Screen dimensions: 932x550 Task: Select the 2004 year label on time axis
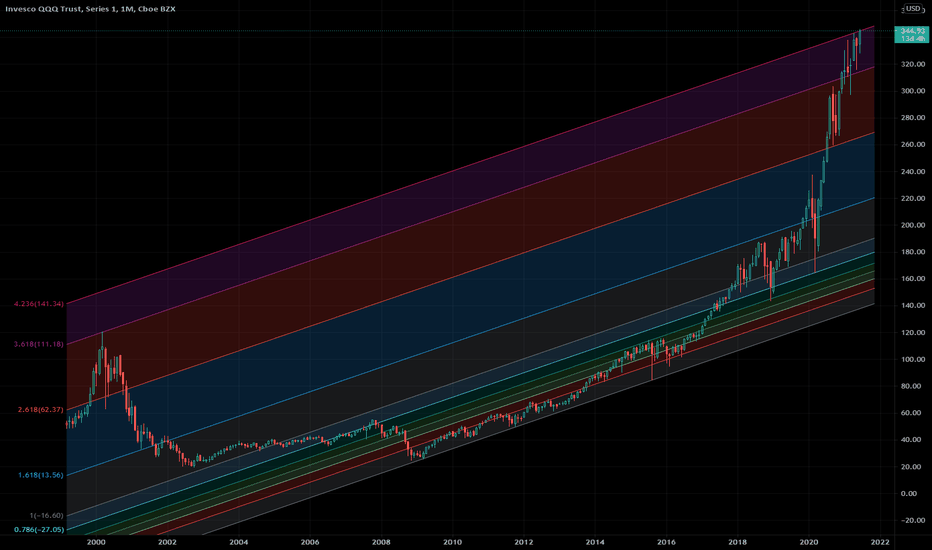[x=238, y=542]
